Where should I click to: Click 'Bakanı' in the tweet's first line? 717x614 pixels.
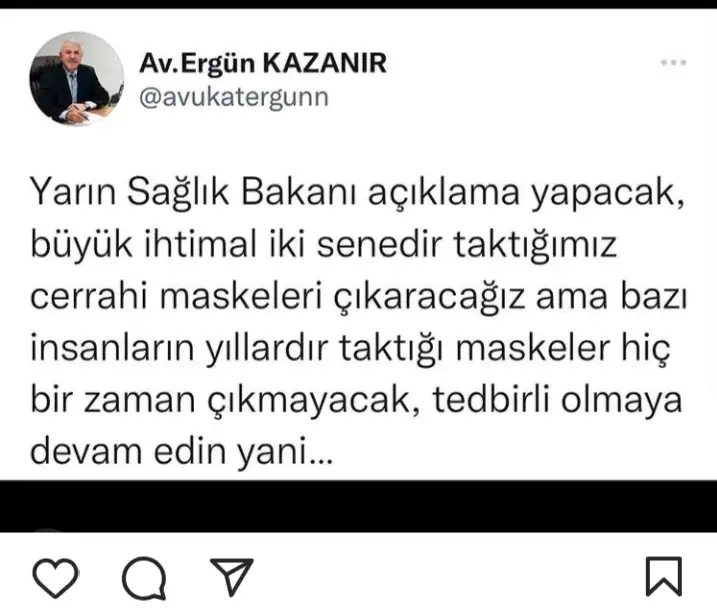(x=298, y=192)
